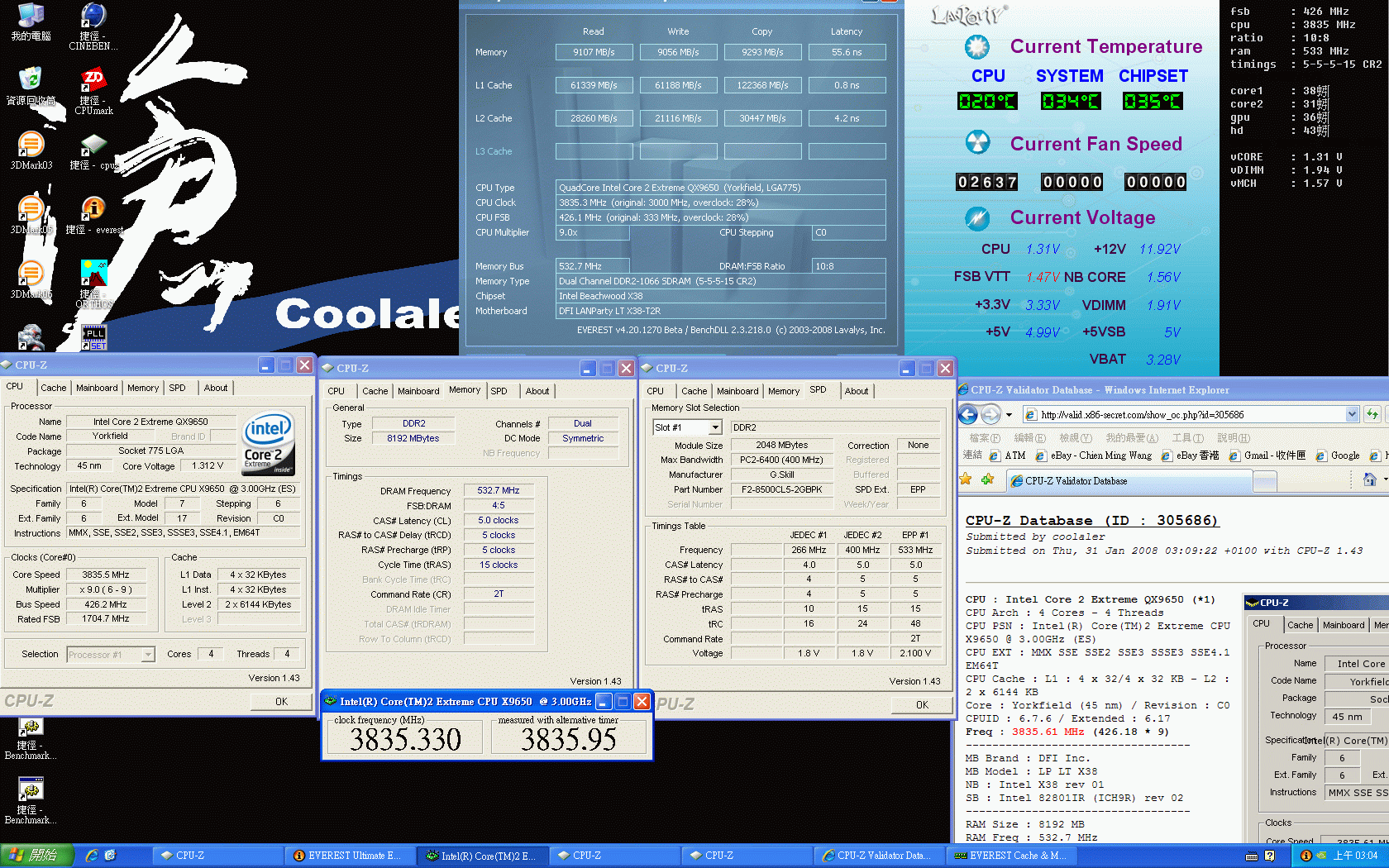Click the CPU-Z Validator Database browser tab

coord(1128,480)
